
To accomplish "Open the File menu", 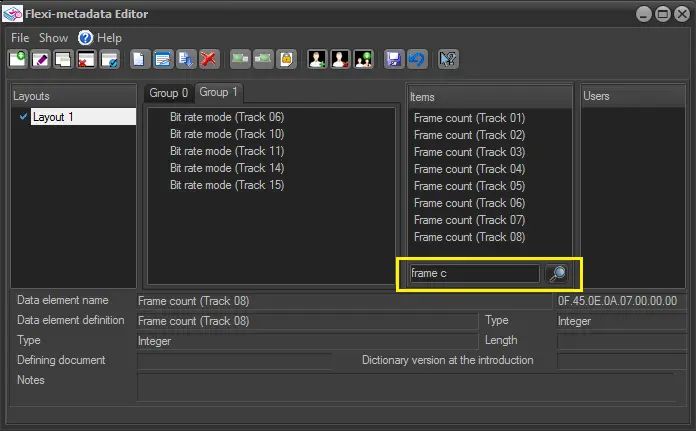I will pyautogui.click(x=20, y=37).
